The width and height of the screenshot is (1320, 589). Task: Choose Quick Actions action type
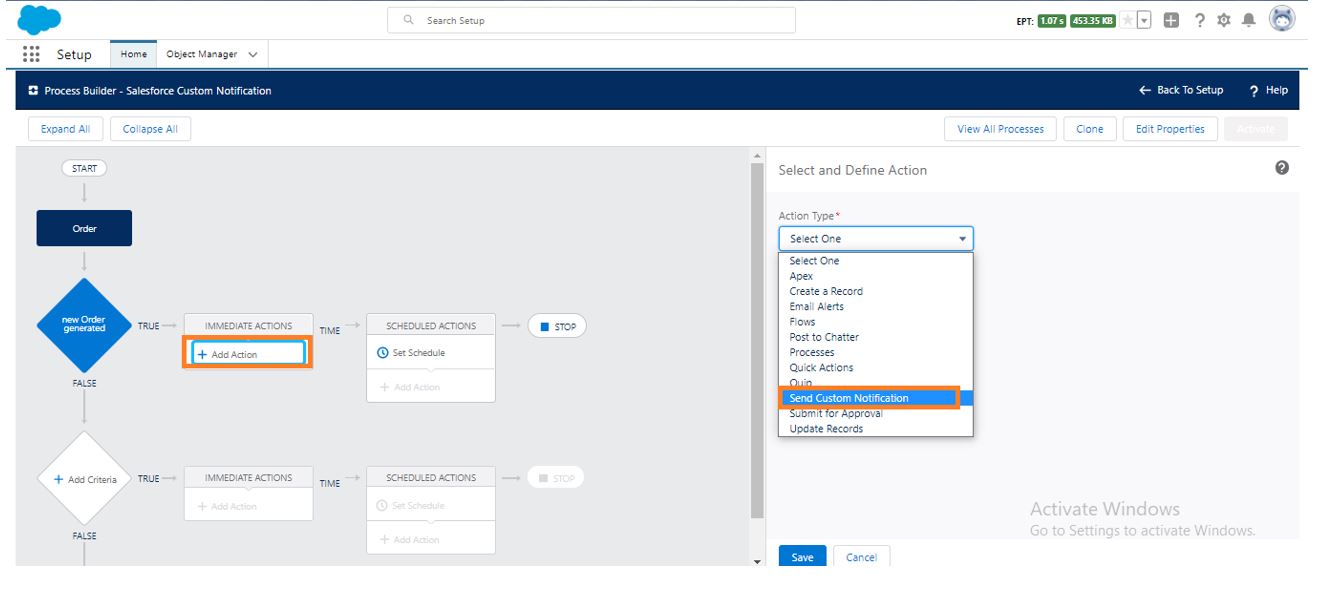876,367
